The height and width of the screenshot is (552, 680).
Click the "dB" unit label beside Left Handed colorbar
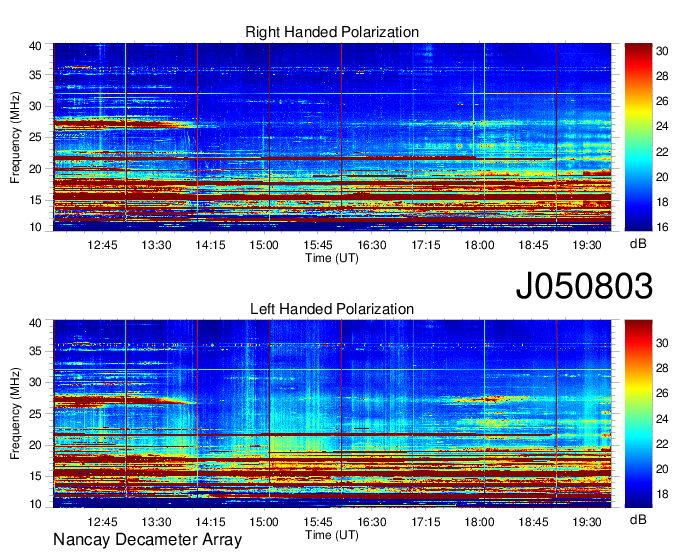click(638, 519)
